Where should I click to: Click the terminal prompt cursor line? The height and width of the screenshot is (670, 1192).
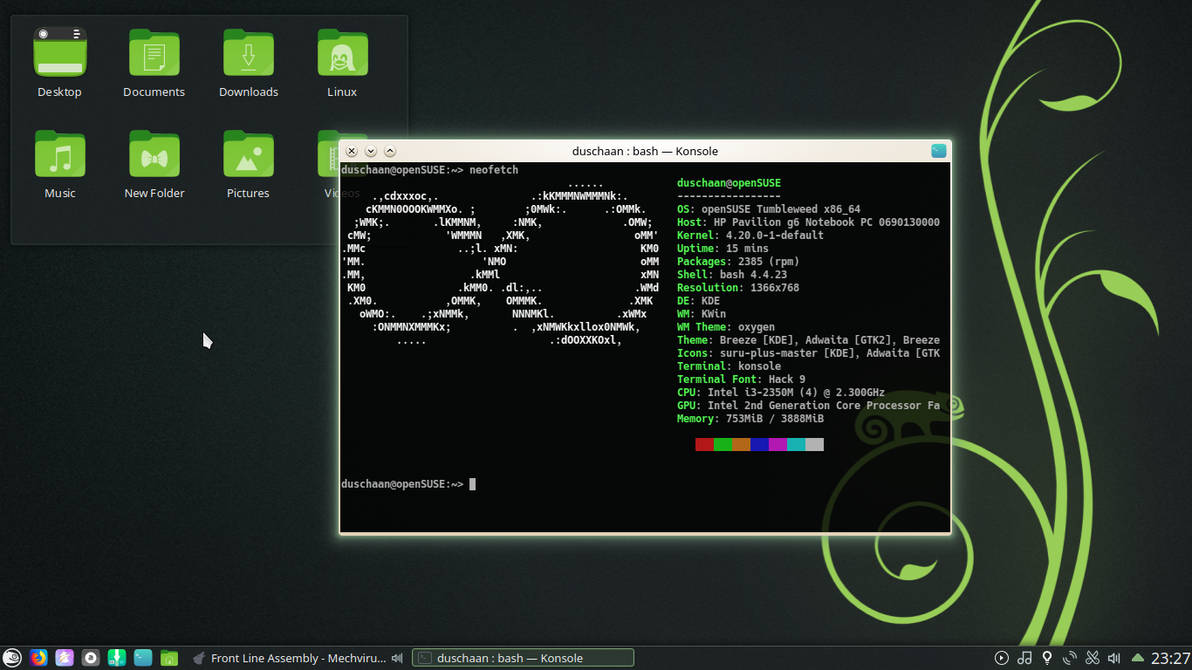point(408,484)
